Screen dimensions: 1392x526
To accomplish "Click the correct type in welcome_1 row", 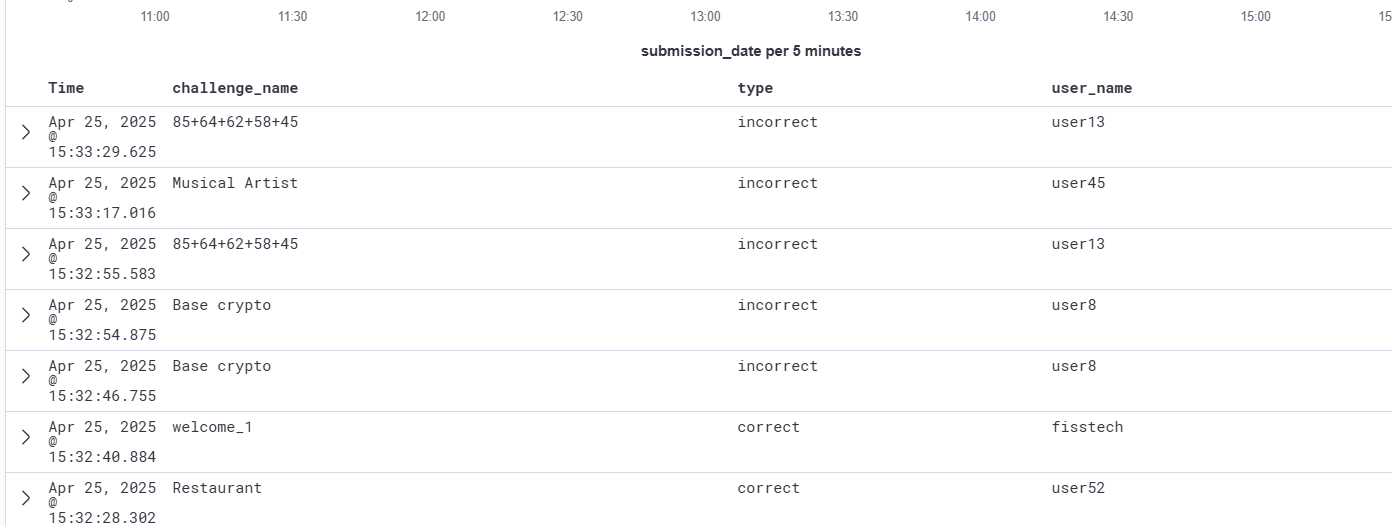I will [x=769, y=427].
